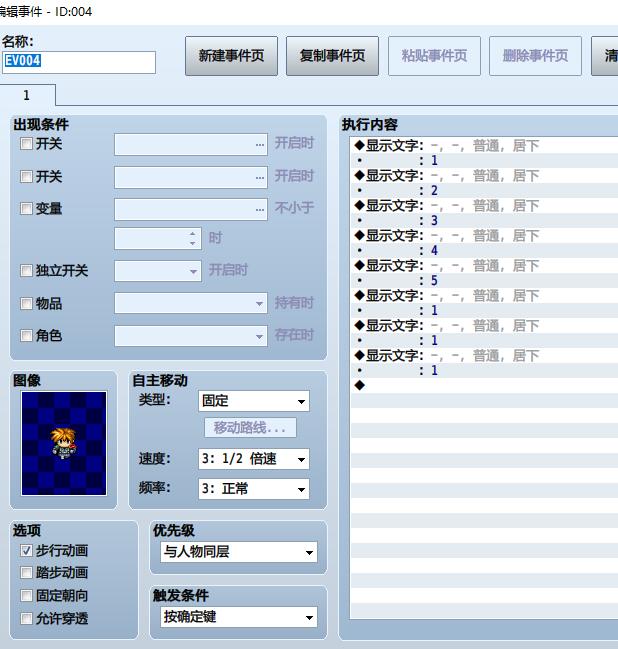Screen dimensions: 618x649
Task: Click the 粘贴事件页 button
Action: [434, 56]
